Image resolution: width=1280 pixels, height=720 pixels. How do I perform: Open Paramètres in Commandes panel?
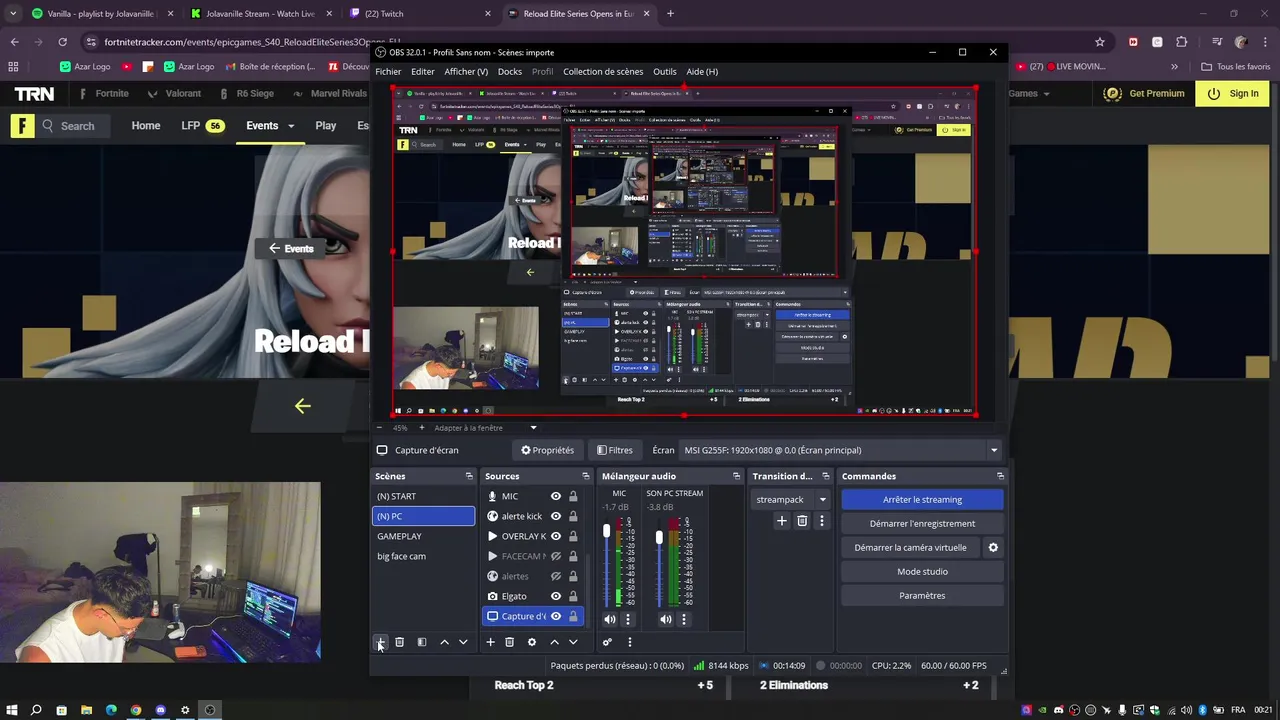coord(922,596)
